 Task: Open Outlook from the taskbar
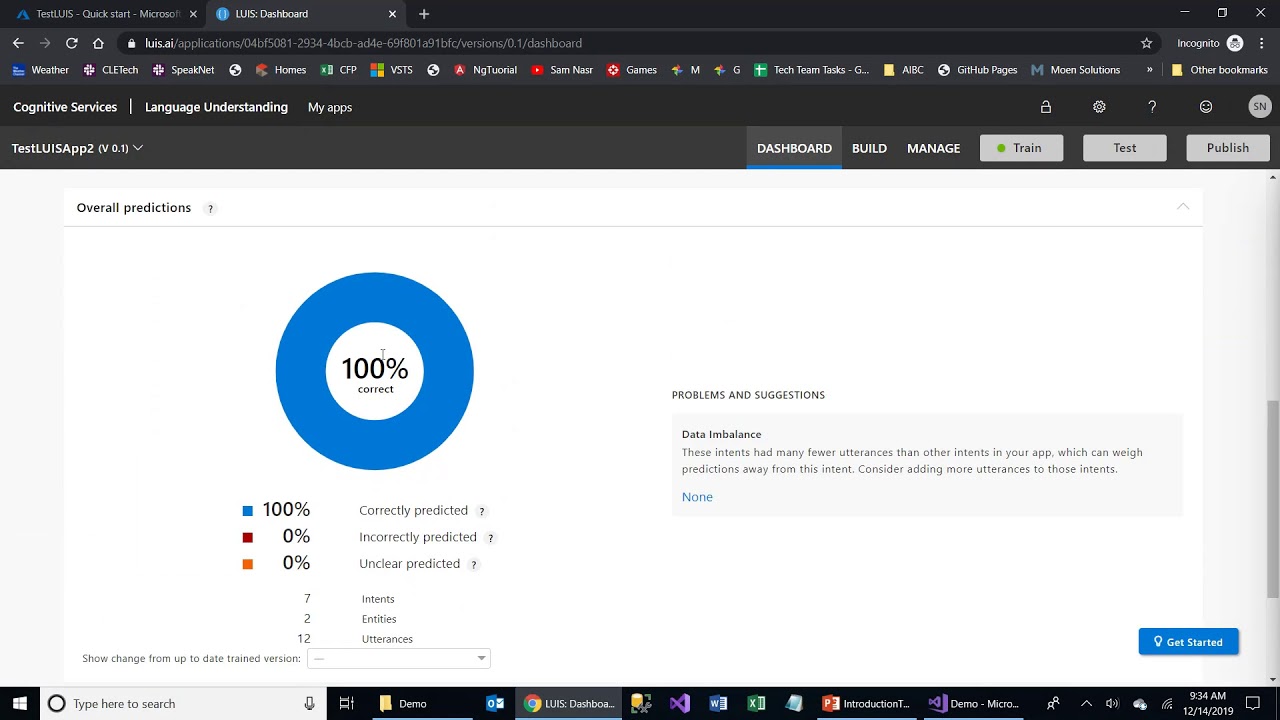coord(495,703)
